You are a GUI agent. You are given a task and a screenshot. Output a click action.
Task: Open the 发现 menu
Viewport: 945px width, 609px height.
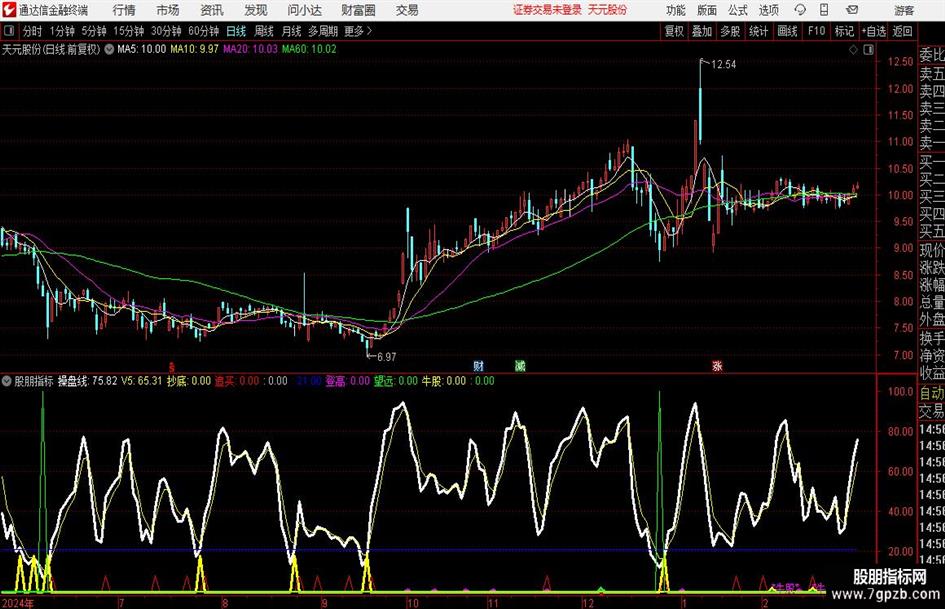point(256,10)
